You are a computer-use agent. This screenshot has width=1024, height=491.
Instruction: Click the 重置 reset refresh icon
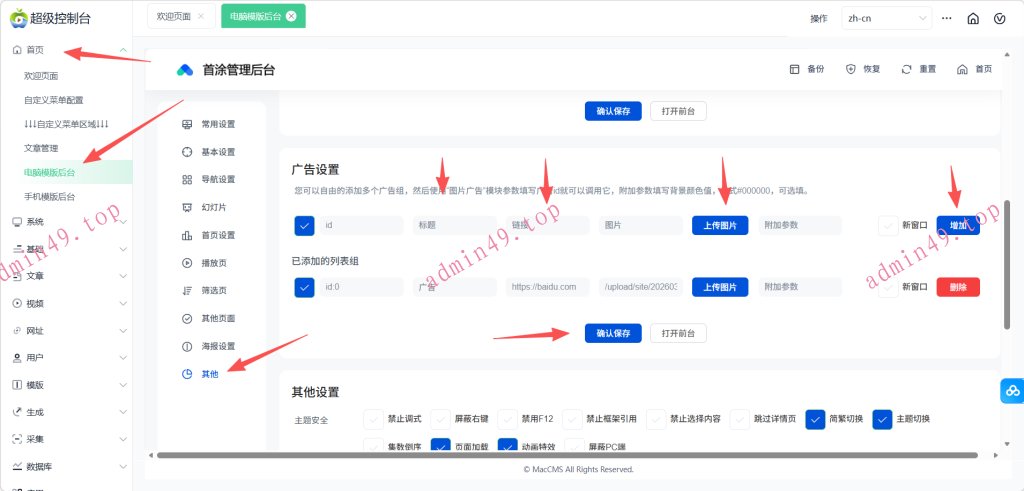(906, 69)
